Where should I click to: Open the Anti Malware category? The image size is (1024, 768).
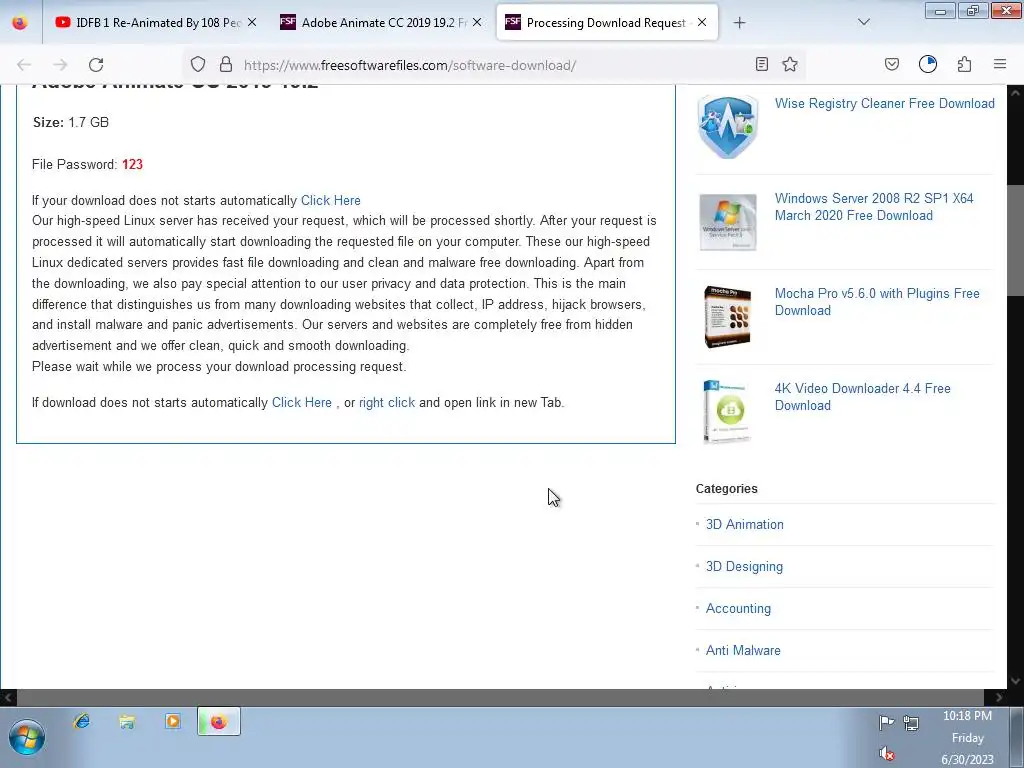[x=743, y=650]
